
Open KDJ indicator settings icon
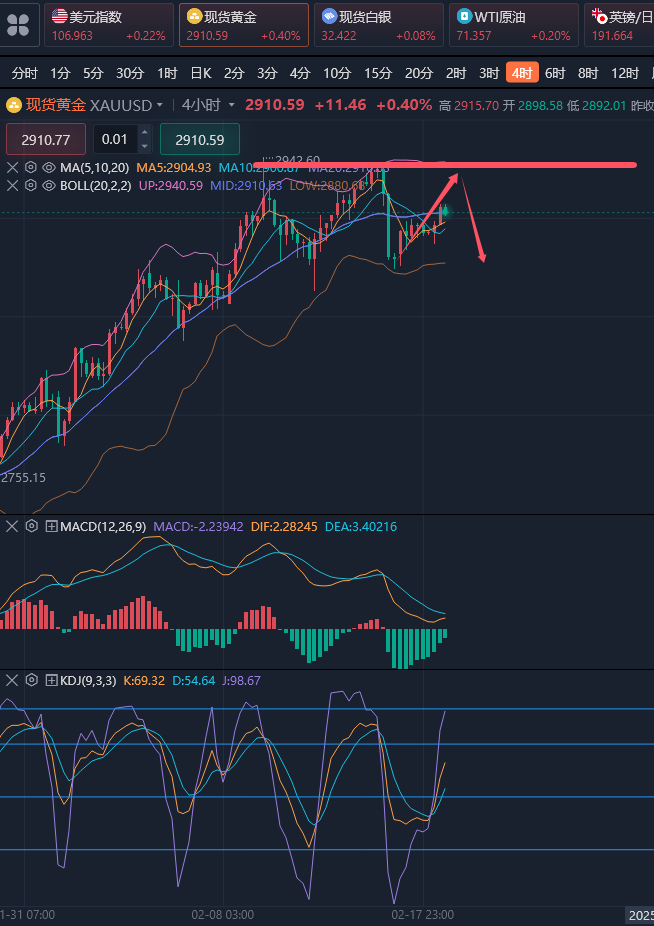click(31, 680)
